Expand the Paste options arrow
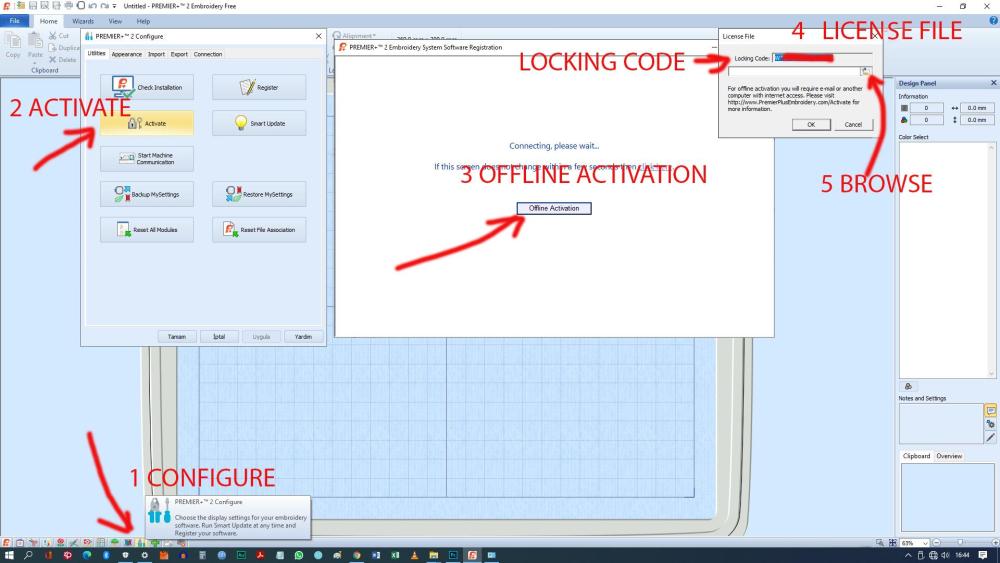Screen dimensions: 1000x563 point(35,62)
